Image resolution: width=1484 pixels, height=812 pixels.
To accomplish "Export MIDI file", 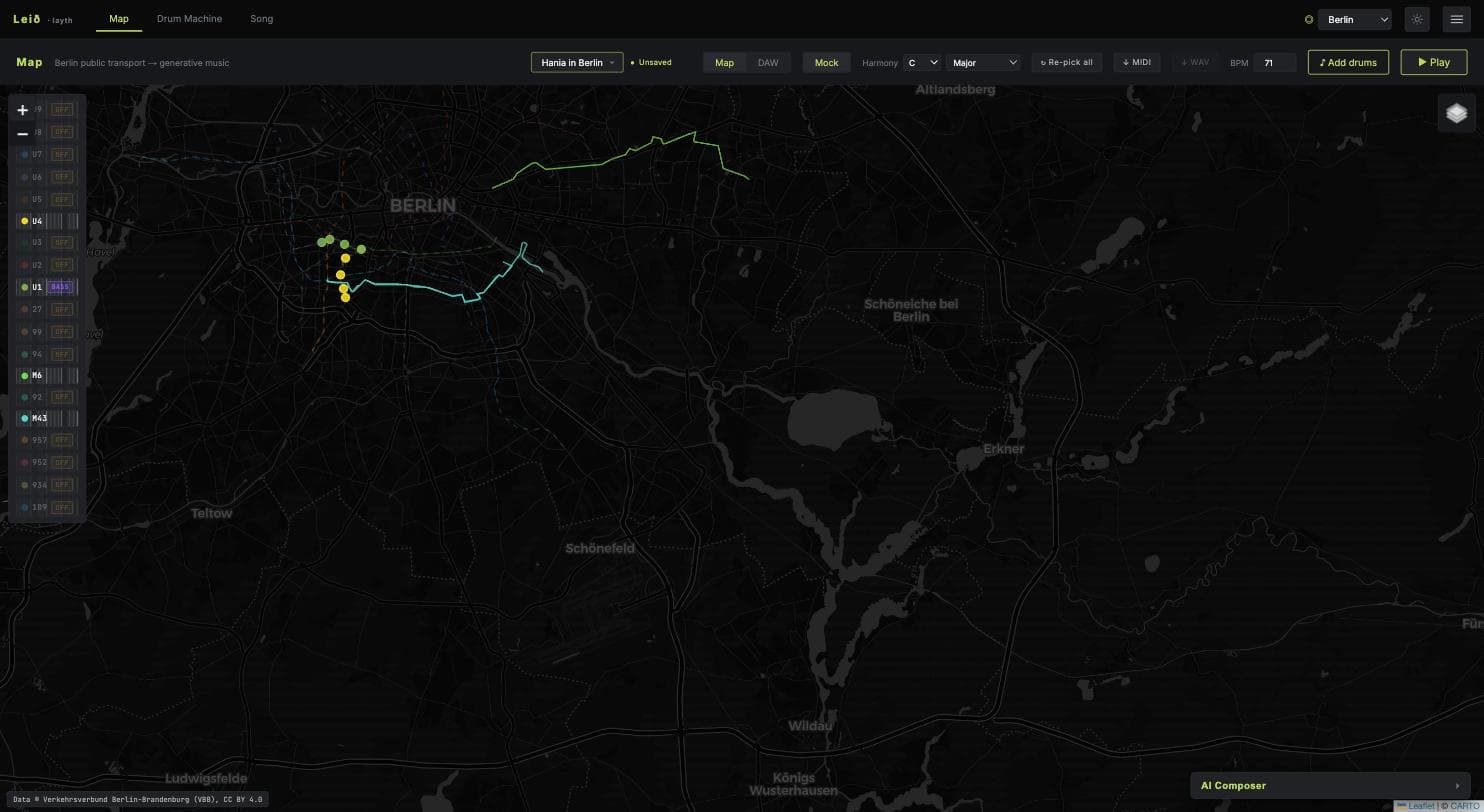I will coord(1136,62).
